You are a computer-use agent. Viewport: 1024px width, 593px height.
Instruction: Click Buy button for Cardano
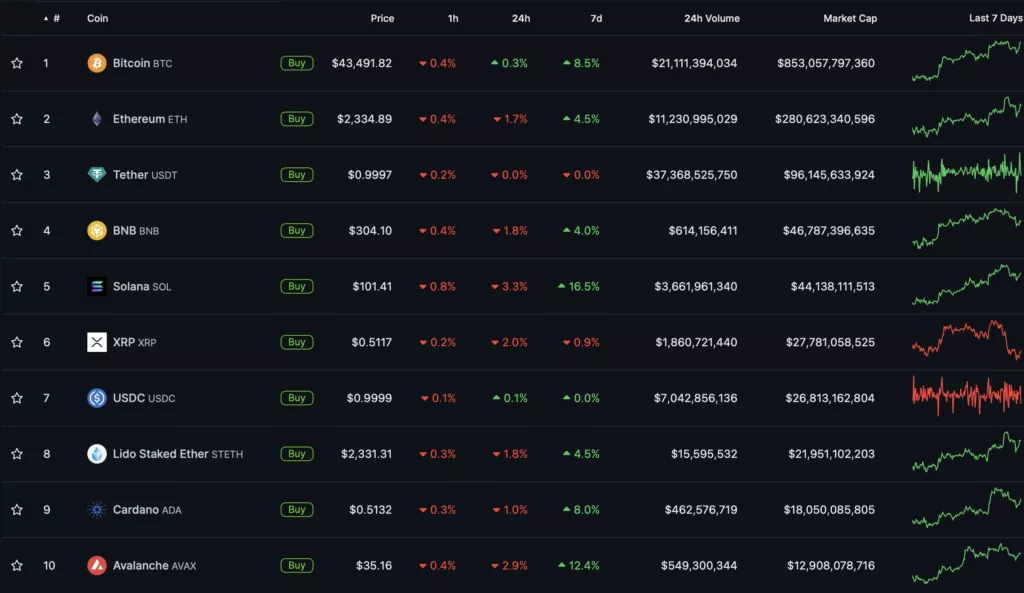[296, 509]
